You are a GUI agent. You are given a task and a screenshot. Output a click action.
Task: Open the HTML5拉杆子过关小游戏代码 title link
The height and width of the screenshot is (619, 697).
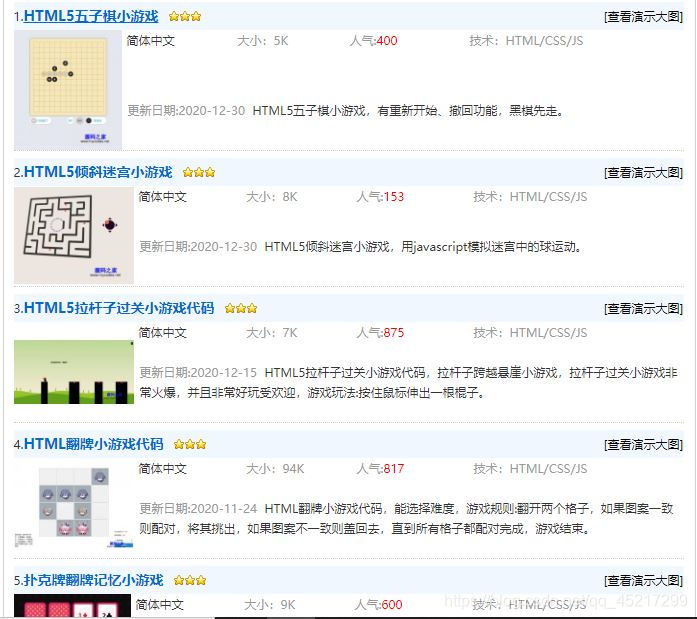(119, 308)
